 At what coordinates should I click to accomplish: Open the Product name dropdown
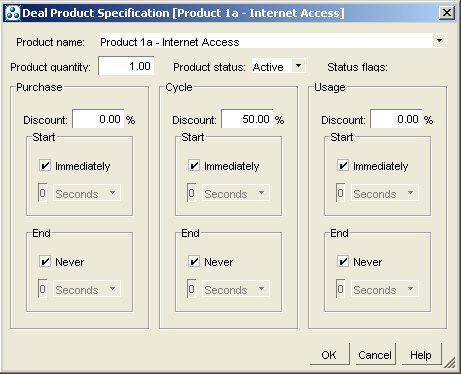tap(440, 41)
